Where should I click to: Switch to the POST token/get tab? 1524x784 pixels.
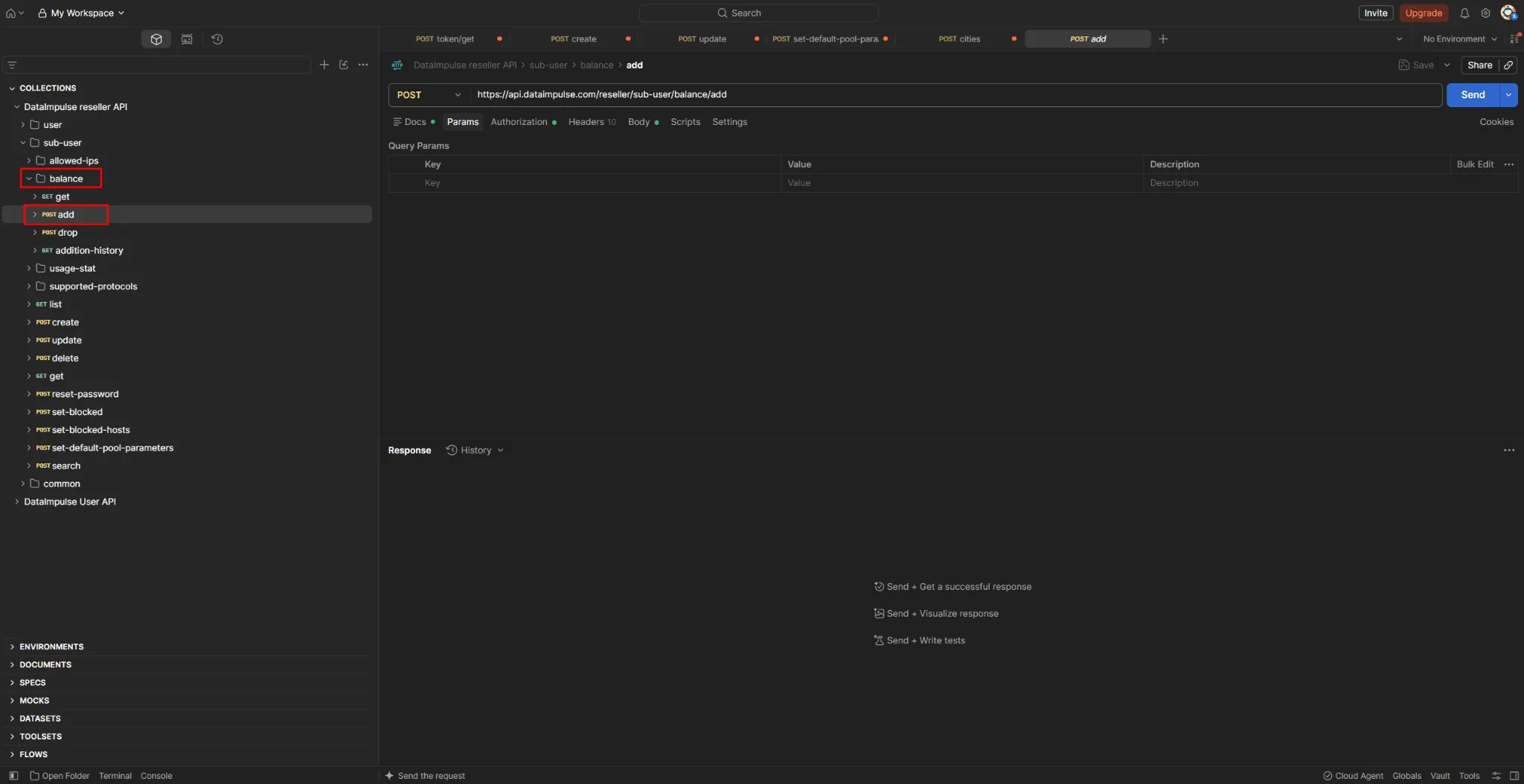point(445,39)
